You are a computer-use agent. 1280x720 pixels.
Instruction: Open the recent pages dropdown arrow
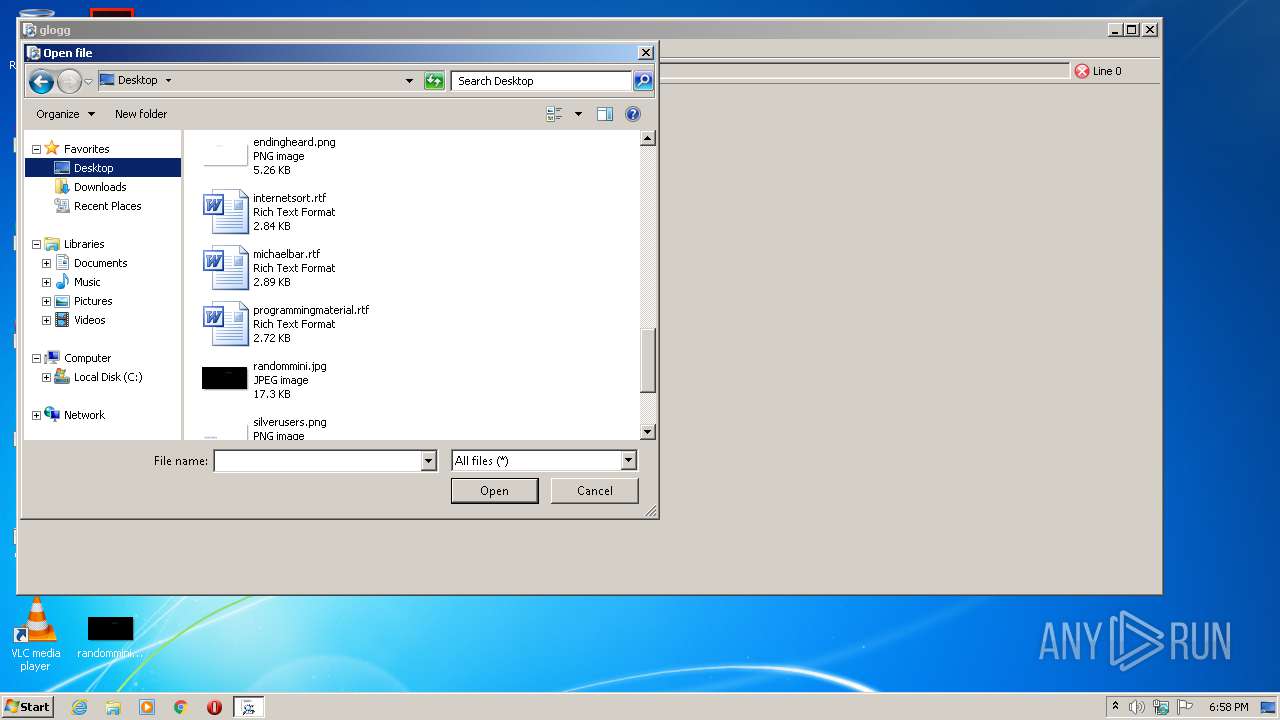click(89, 82)
